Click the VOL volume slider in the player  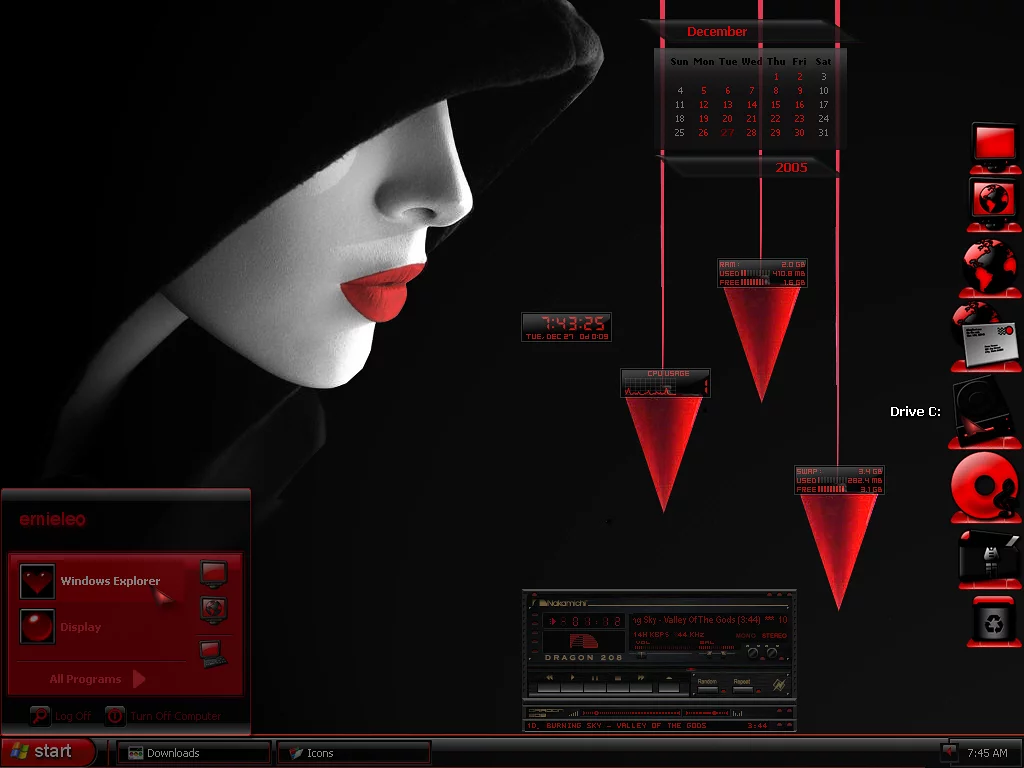(x=640, y=653)
